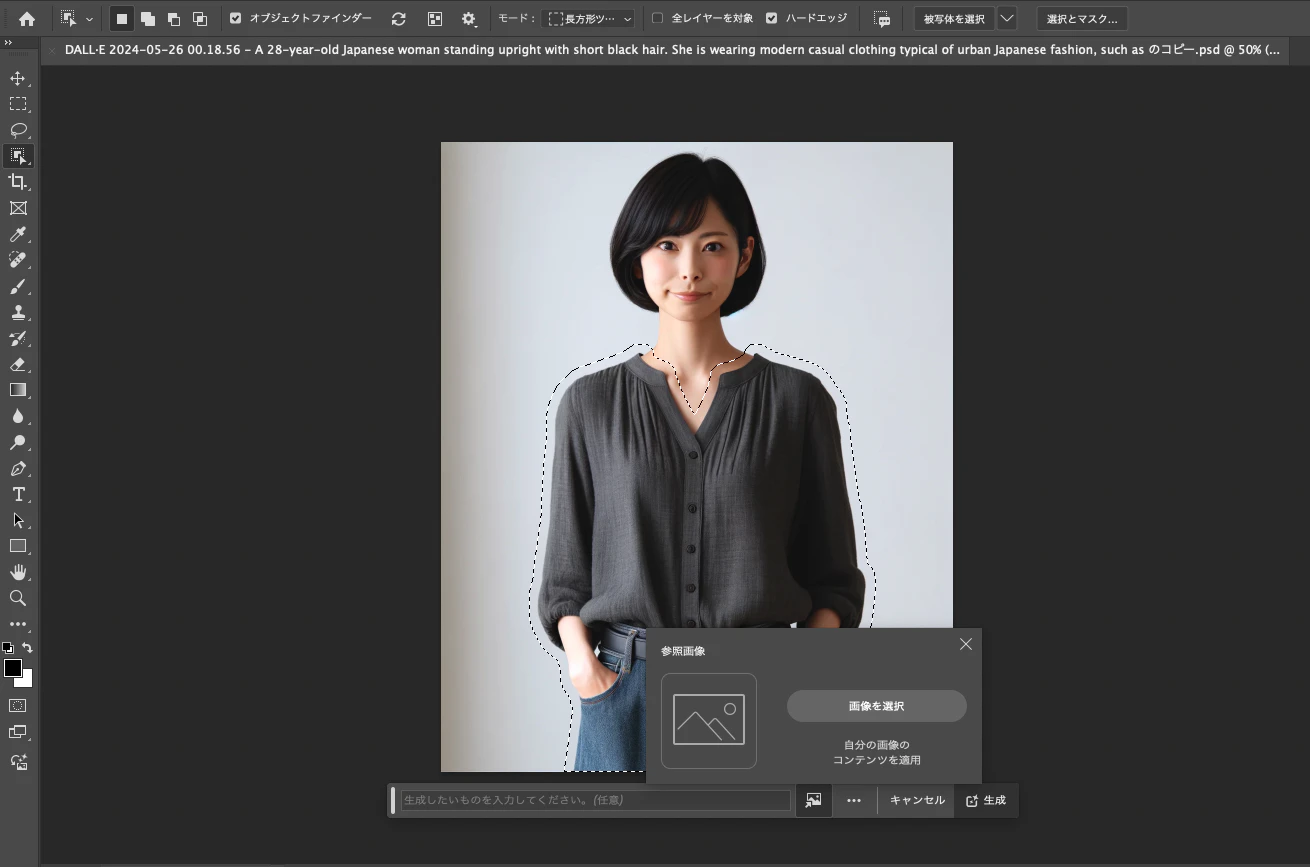This screenshot has width=1310, height=867.
Task: Expand the edit toolbar ellipsis menu
Action: coord(18,624)
